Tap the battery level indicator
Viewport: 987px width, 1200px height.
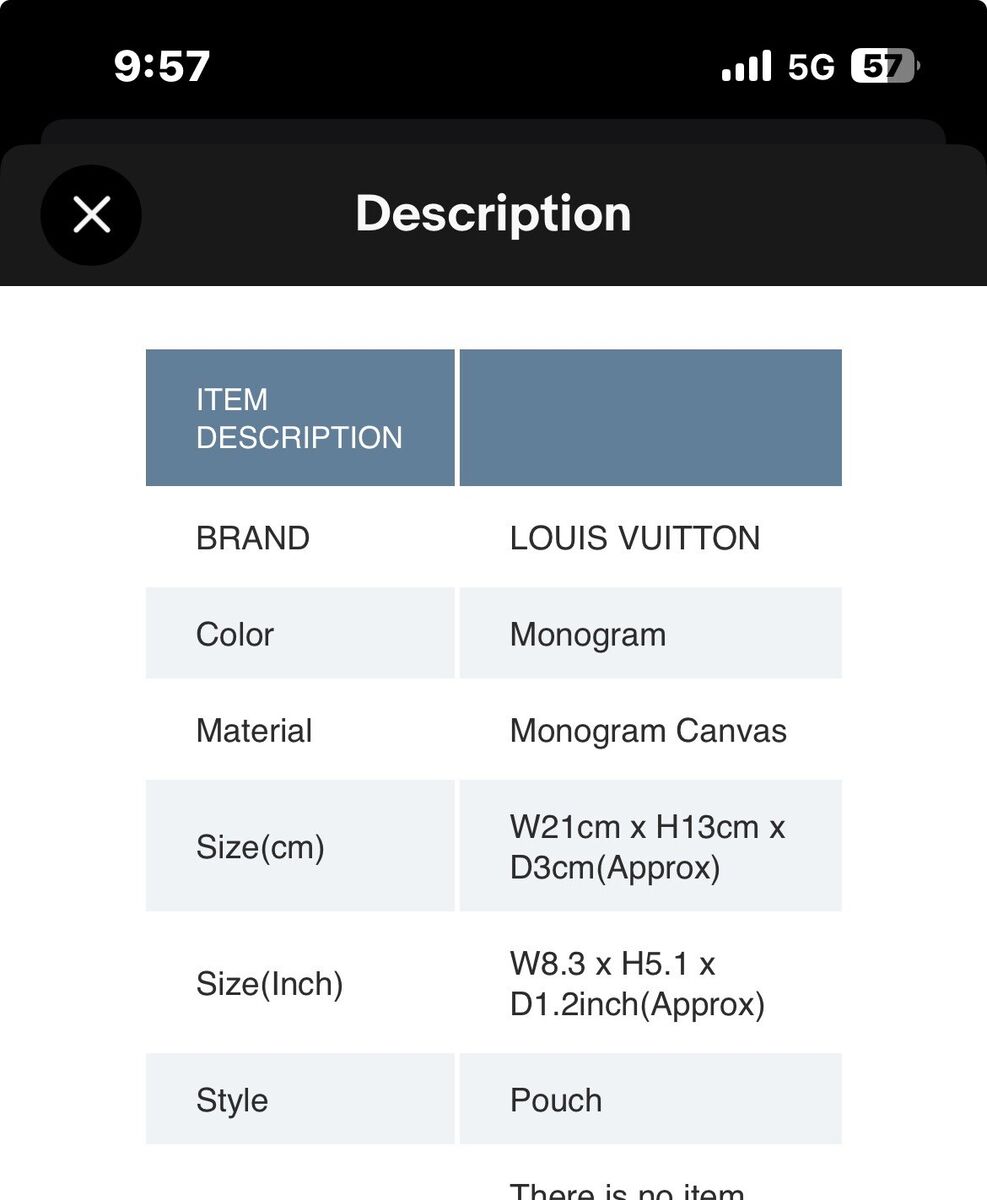click(885, 66)
